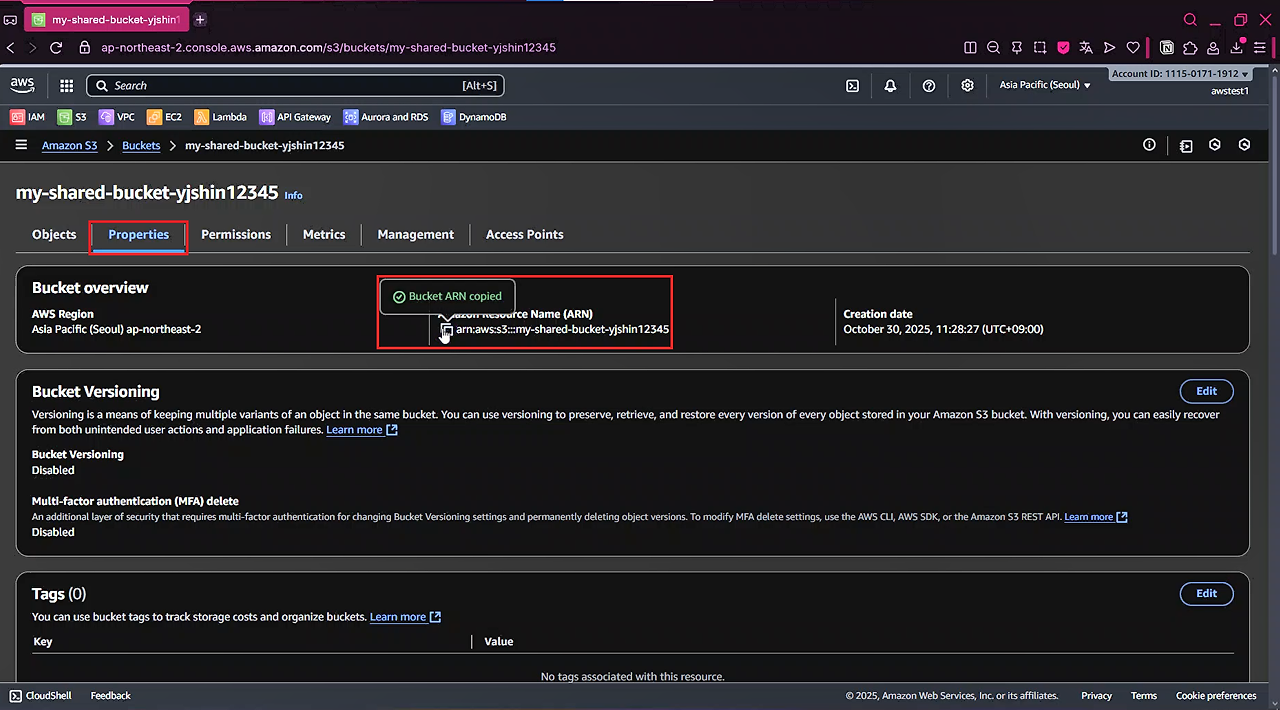The width and height of the screenshot is (1280, 710).
Task: Click the browser address bar URL
Action: [x=328, y=47]
